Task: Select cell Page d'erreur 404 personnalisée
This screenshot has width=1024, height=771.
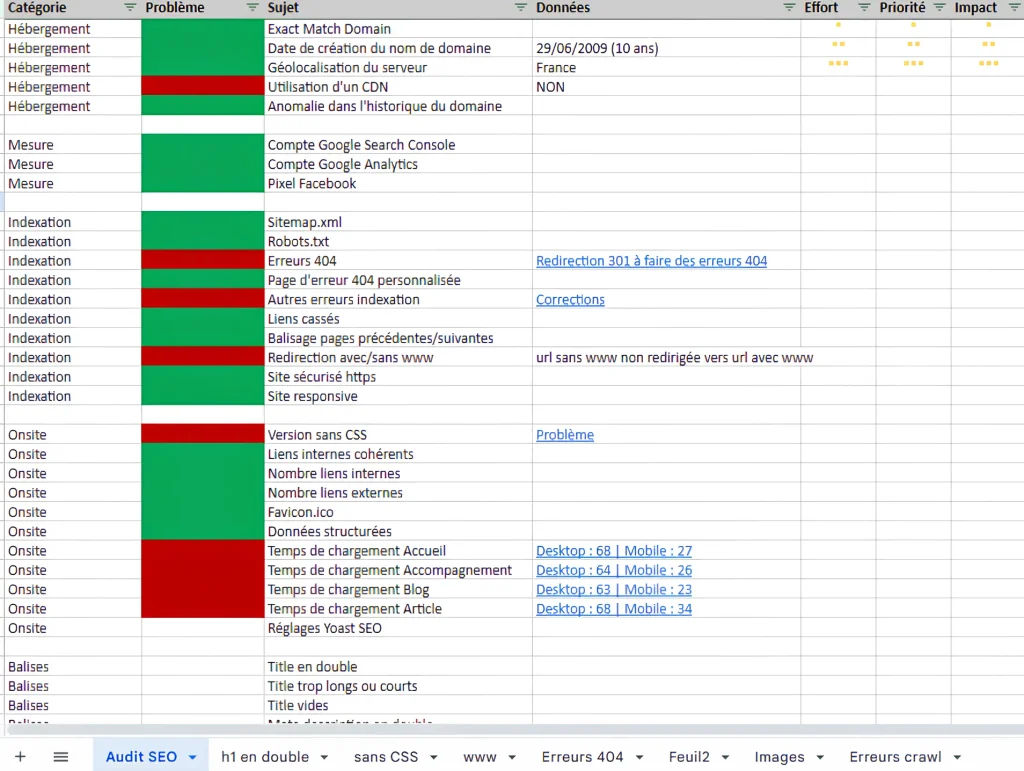Action: click(x=398, y=280)
